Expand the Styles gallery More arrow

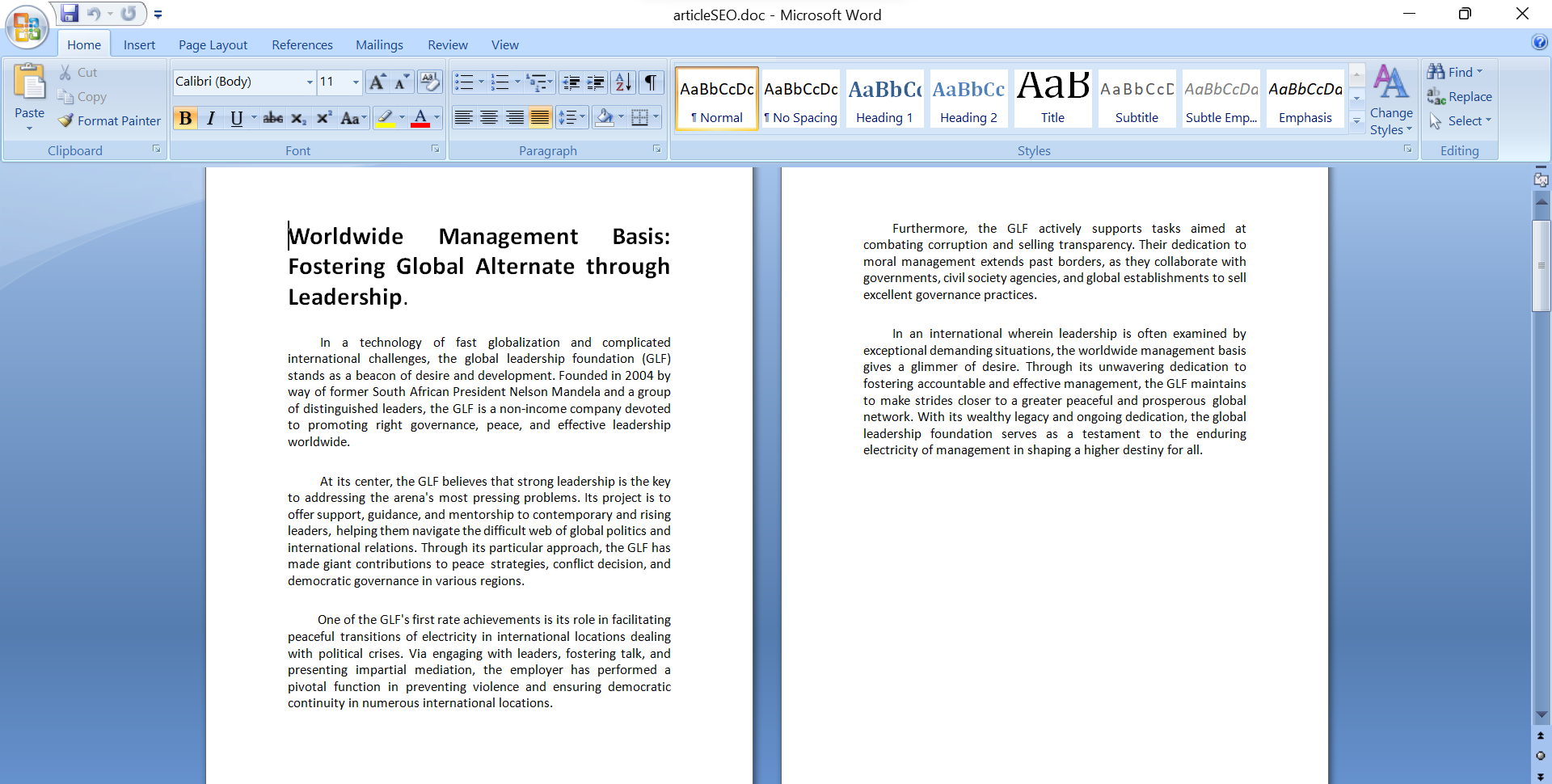[1357, 121]
